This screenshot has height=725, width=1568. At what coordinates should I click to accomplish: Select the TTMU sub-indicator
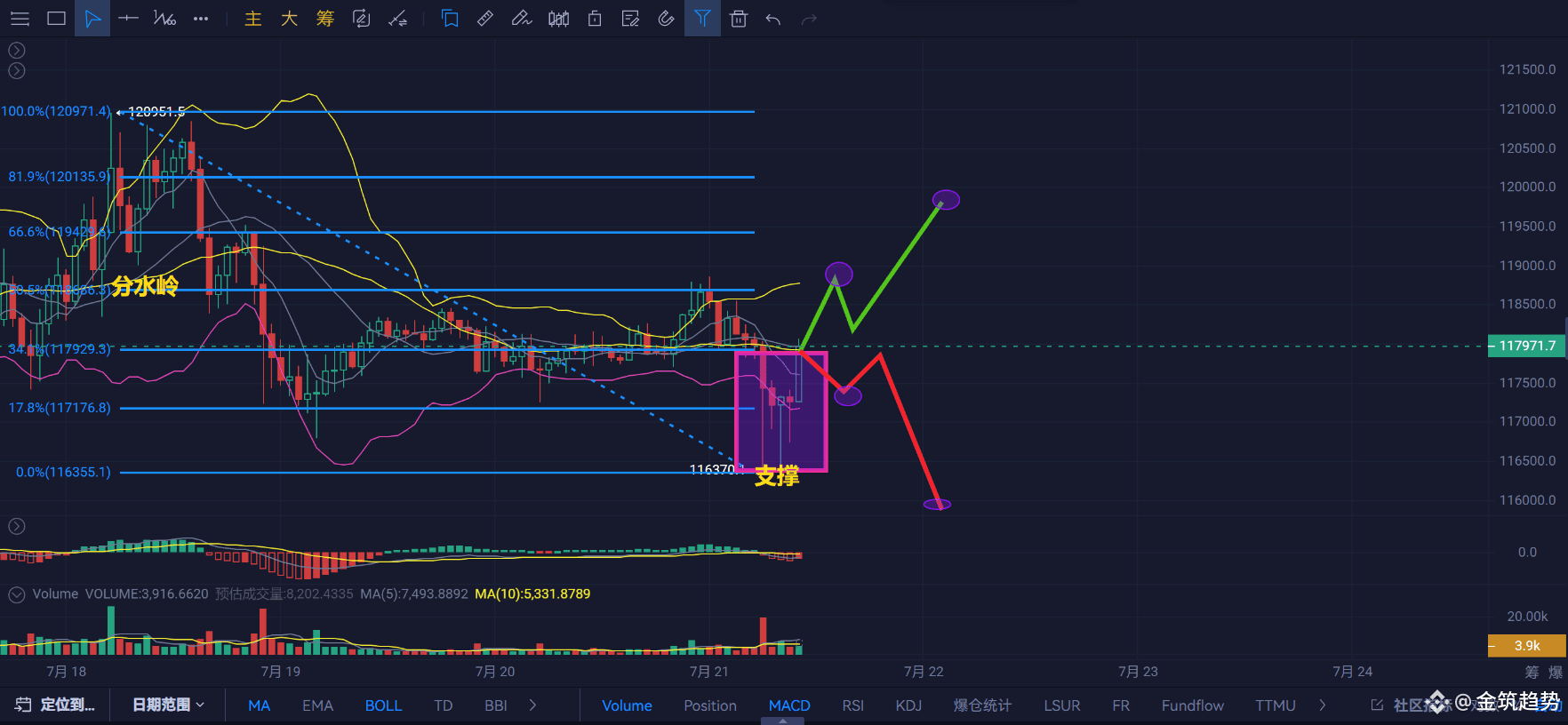coord(1275,705)
